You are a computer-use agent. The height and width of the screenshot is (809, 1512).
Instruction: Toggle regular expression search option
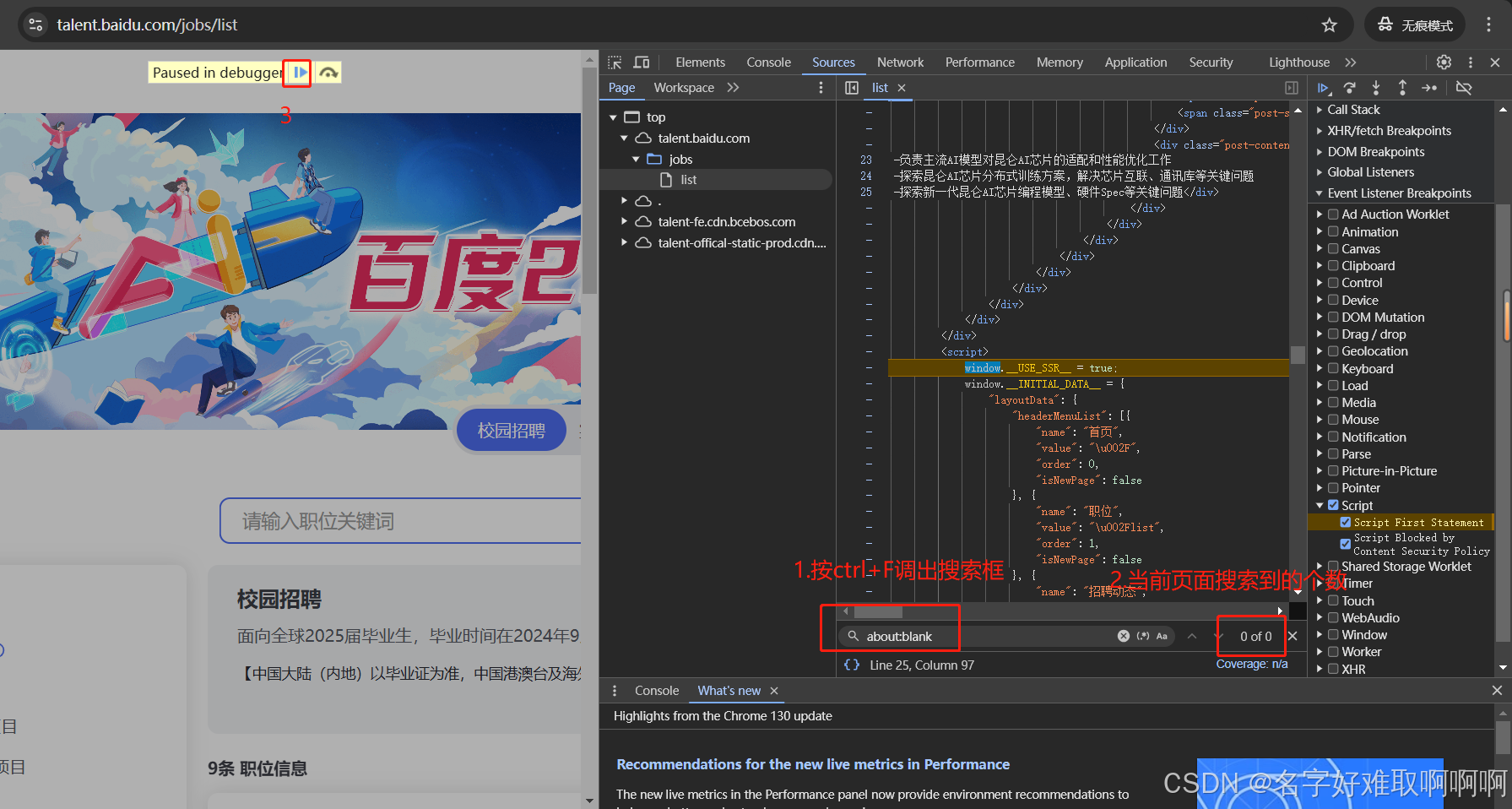pyautogui.click(x=1143, y=636)
